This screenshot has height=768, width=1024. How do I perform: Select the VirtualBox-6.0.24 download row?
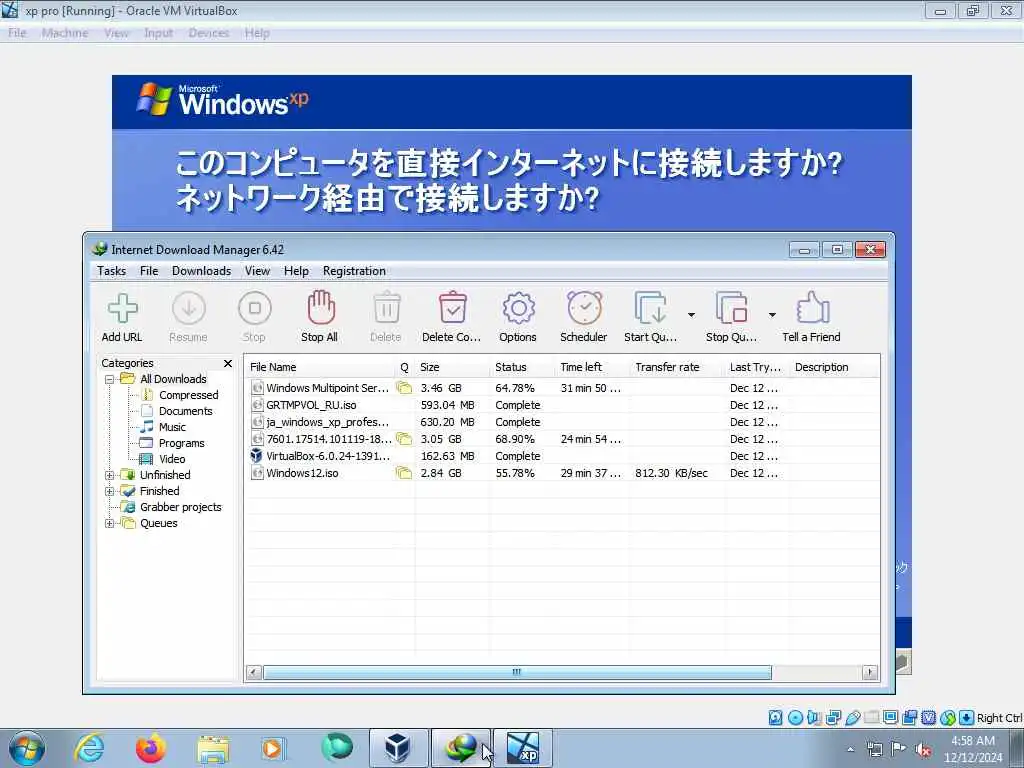tap(563, 456)
